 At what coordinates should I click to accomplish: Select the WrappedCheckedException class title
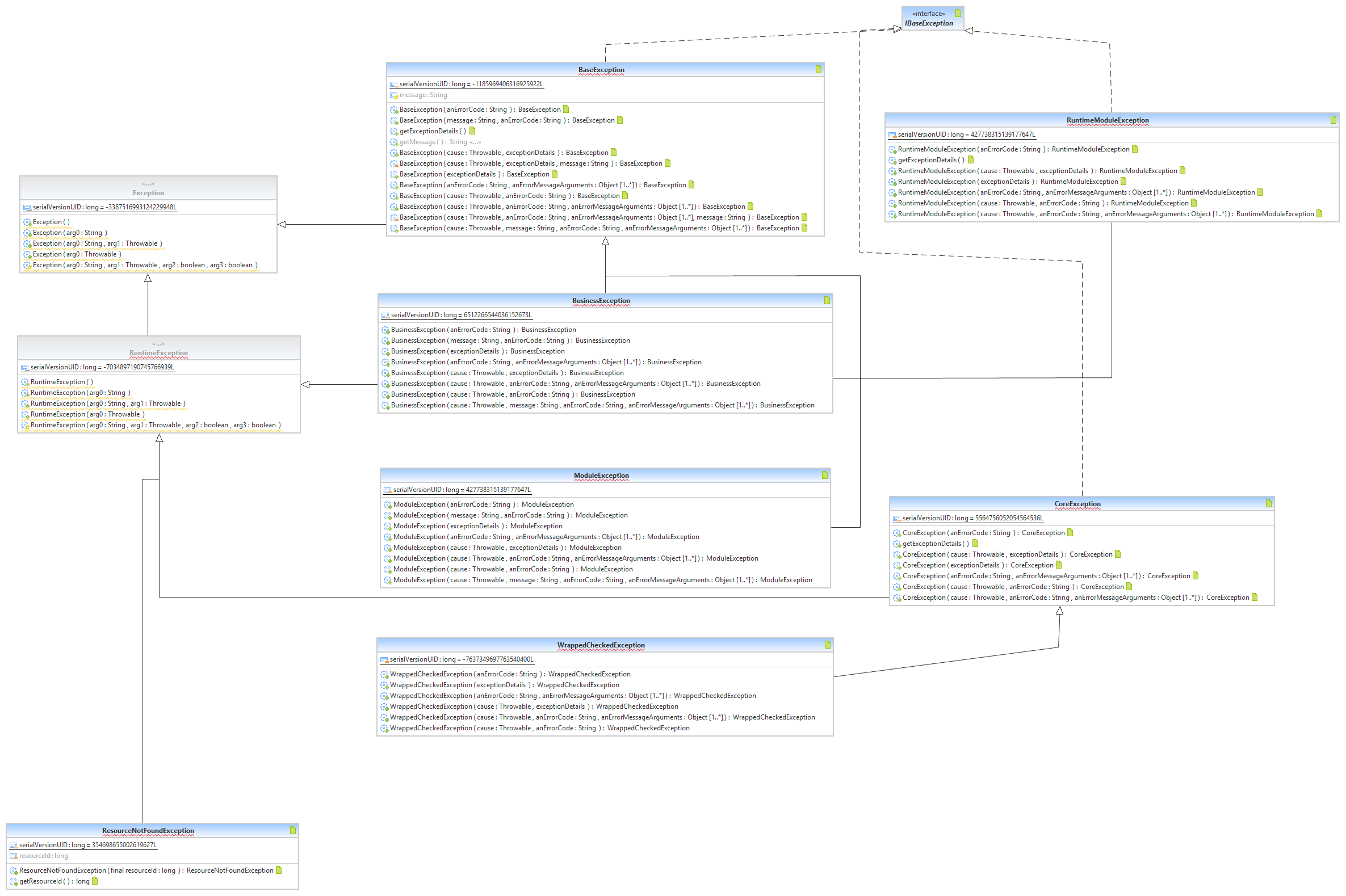click(601, 645)
